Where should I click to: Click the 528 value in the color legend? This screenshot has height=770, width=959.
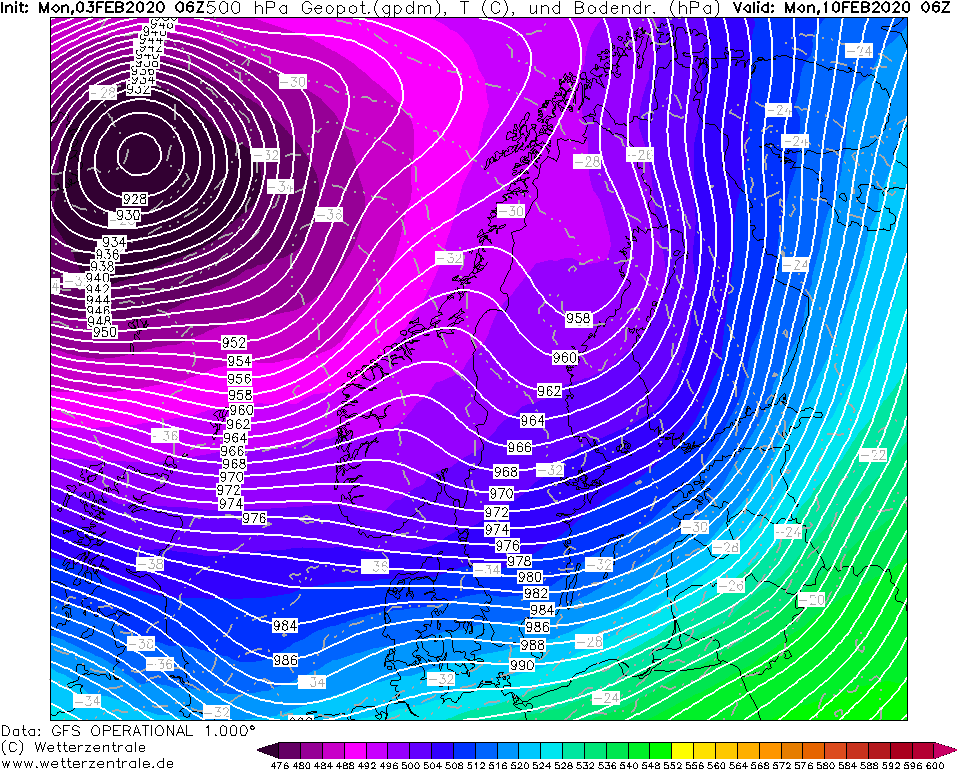pos(563,764)
